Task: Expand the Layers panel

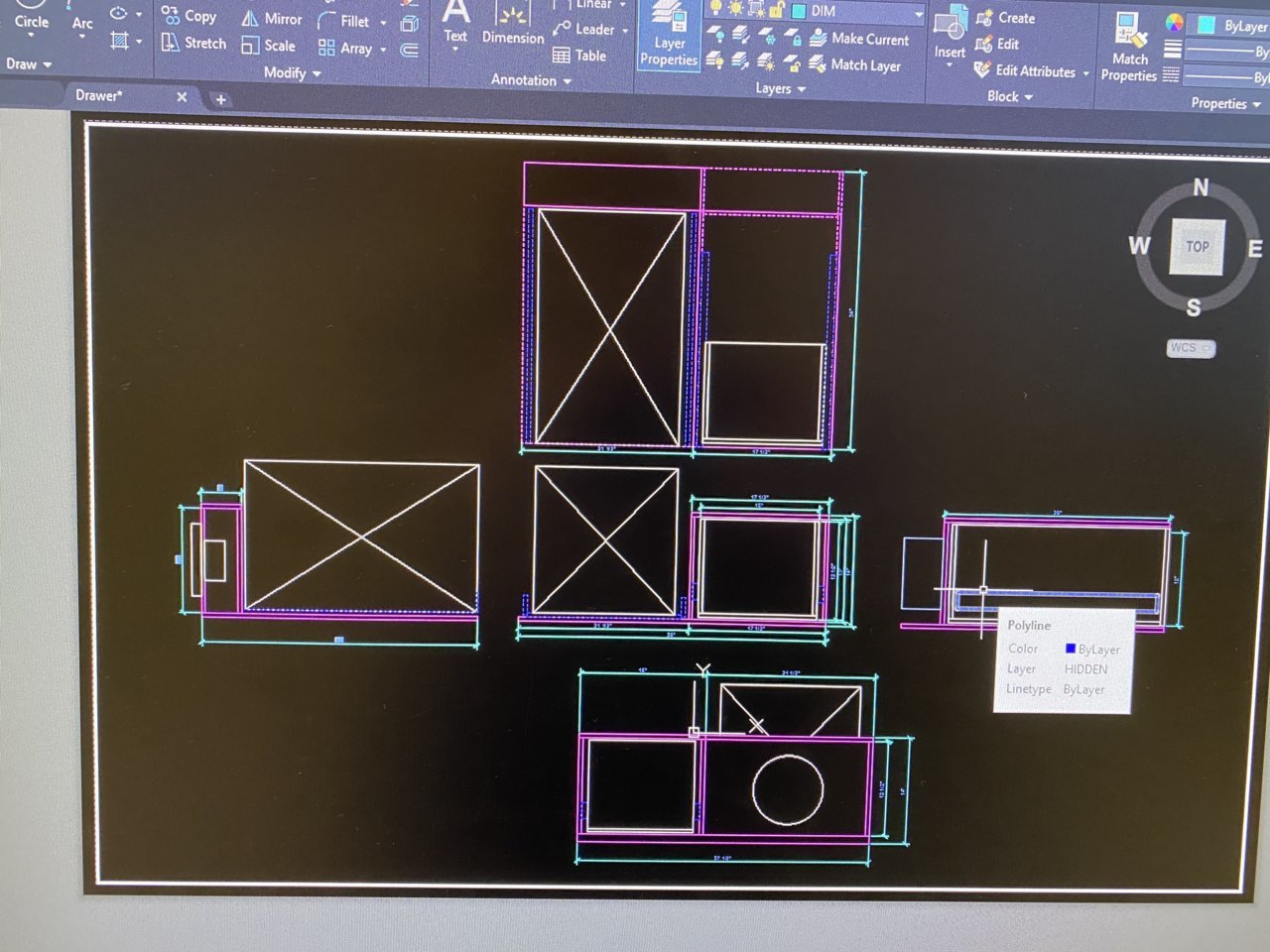Action: [780, 88]
